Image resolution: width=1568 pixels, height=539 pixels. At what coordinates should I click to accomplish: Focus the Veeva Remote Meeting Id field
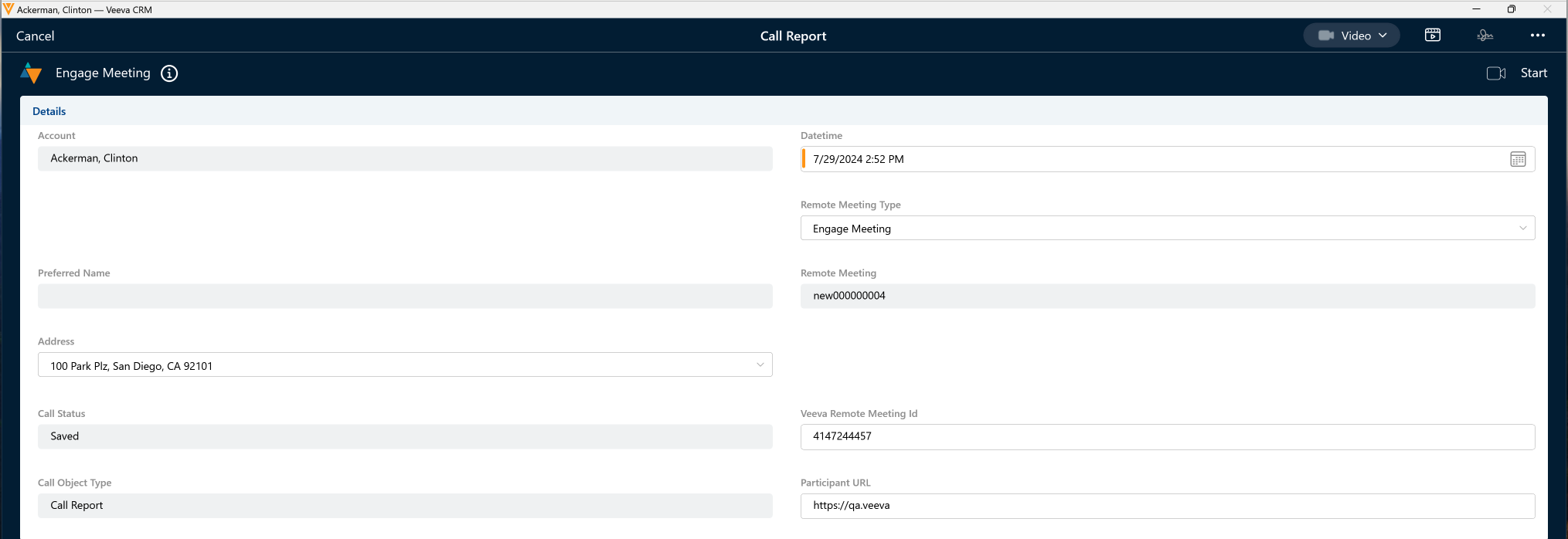pos(1167,436)
